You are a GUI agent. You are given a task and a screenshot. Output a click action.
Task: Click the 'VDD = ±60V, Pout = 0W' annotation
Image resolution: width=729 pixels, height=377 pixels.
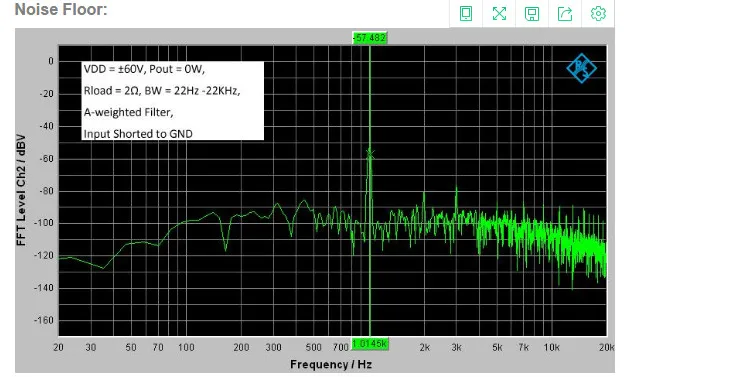point(144,69)
